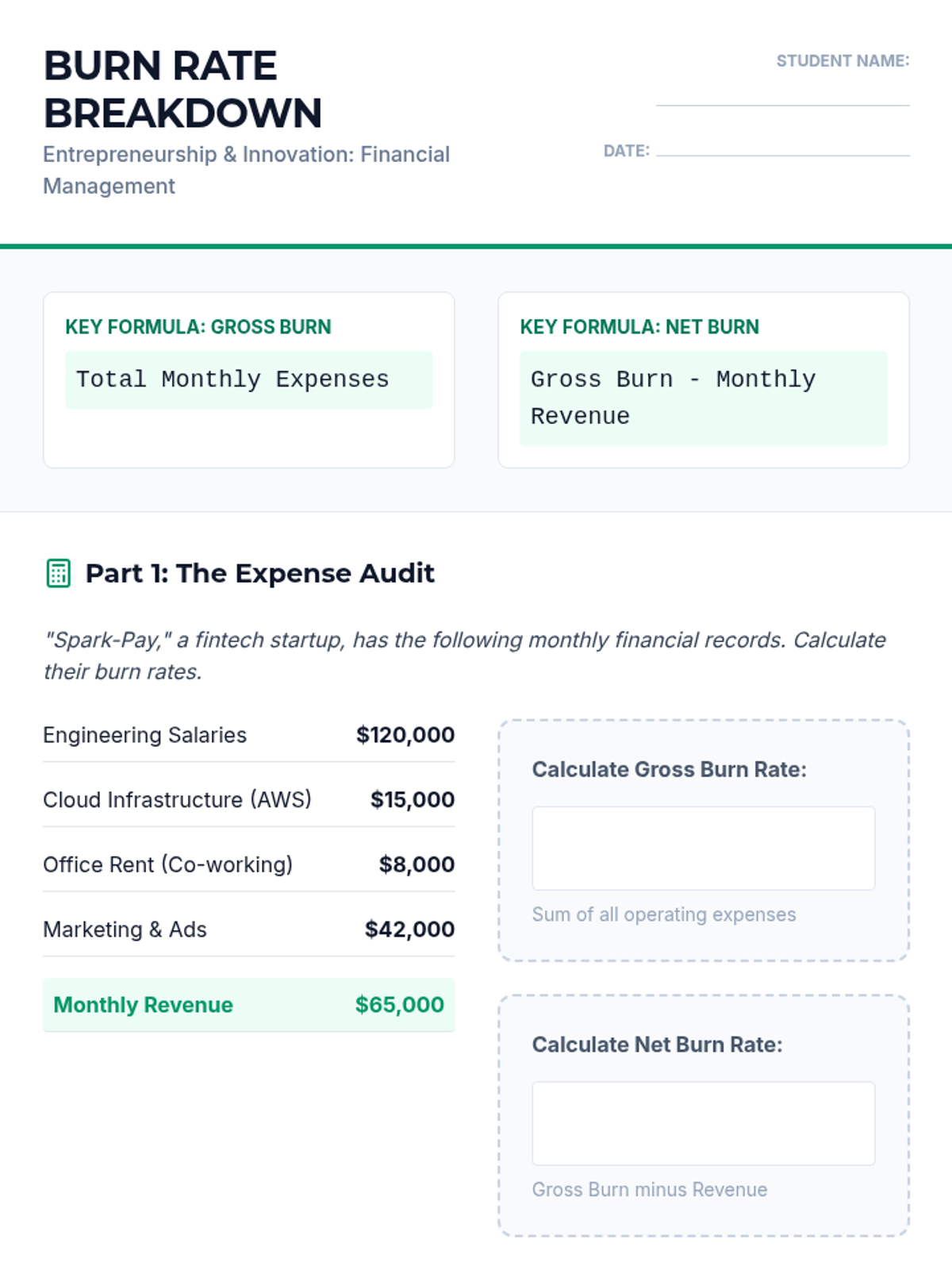This screenshot has width=952, height=1270.
Task: Click the Part 1: The Expense Audit heading
Action: tap(259, 573)
